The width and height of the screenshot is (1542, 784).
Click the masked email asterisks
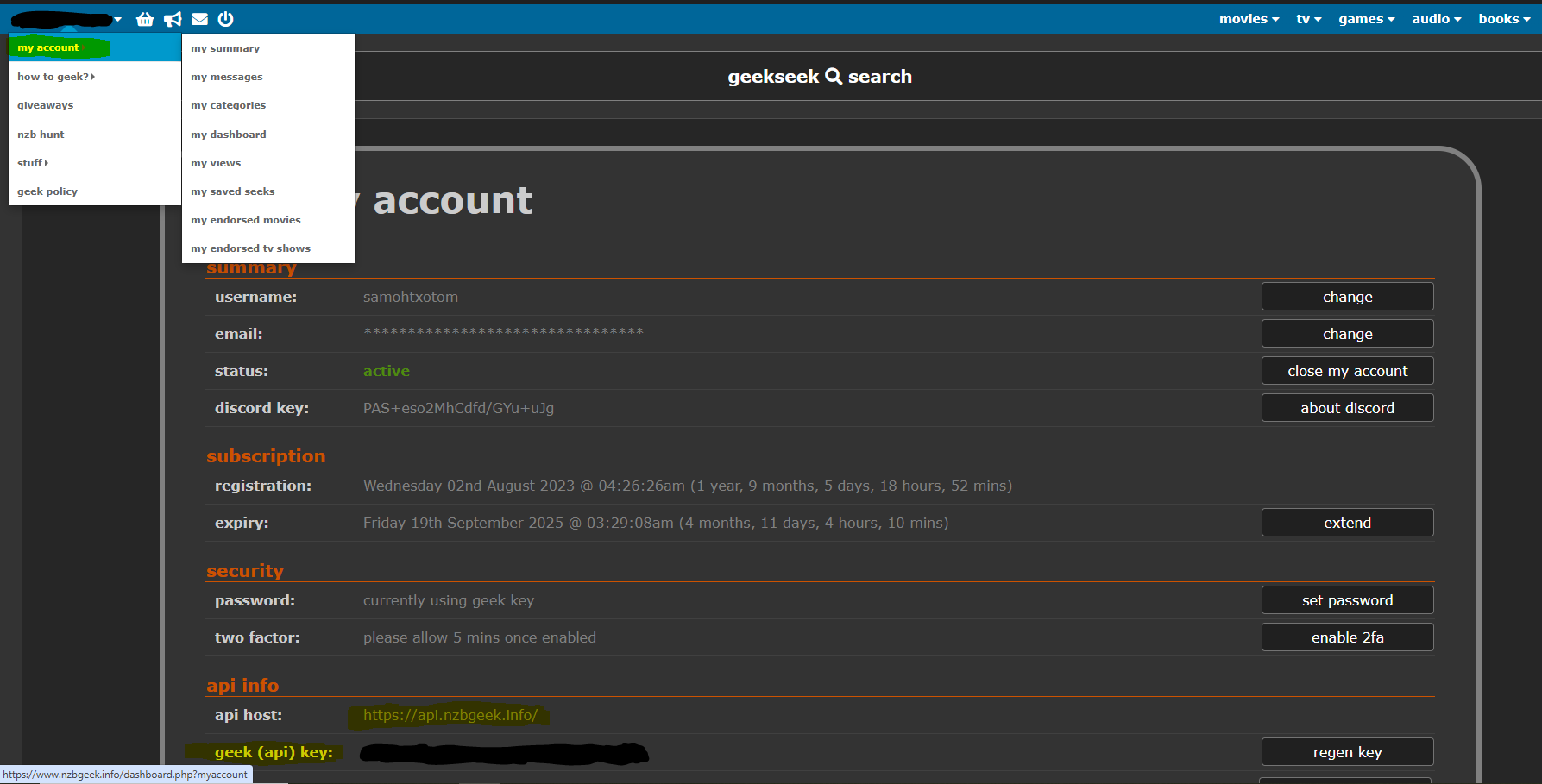click(x=503, y=332)
